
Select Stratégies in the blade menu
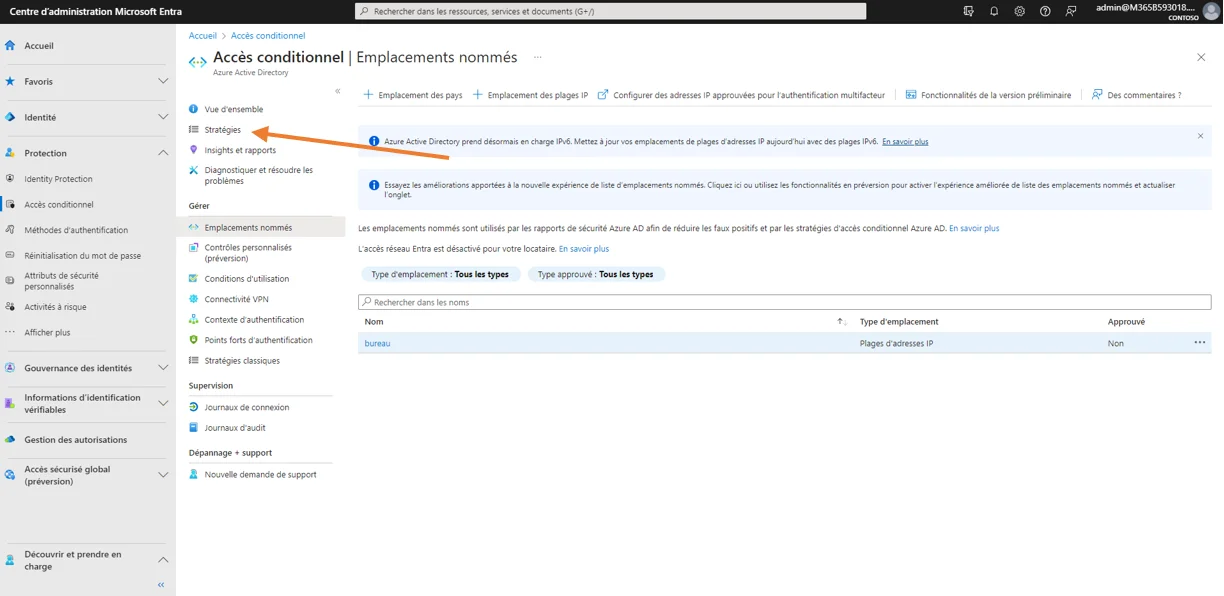tap(222, 130)
